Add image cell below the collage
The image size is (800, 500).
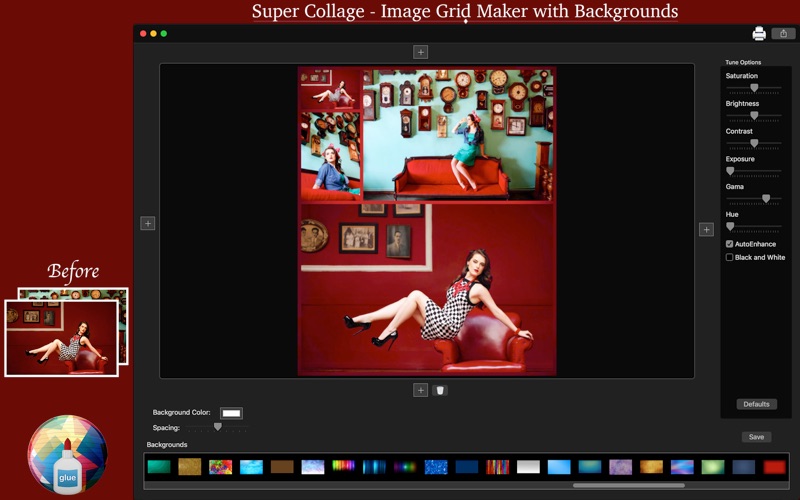420,390
